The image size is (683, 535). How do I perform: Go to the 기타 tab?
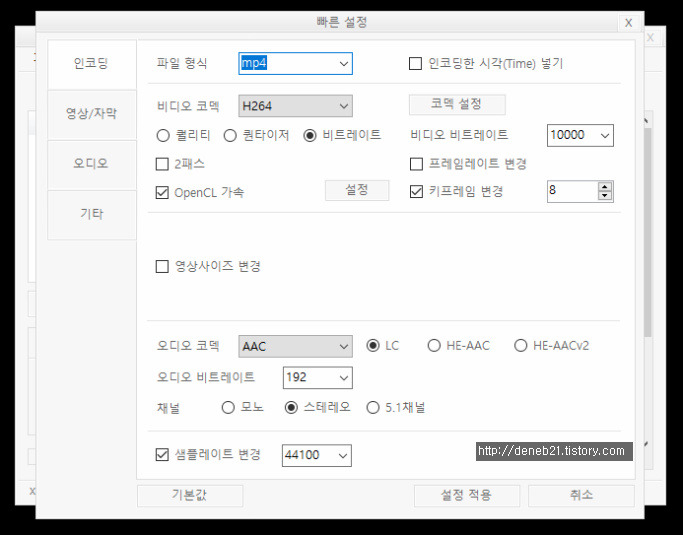coord(91,214)
